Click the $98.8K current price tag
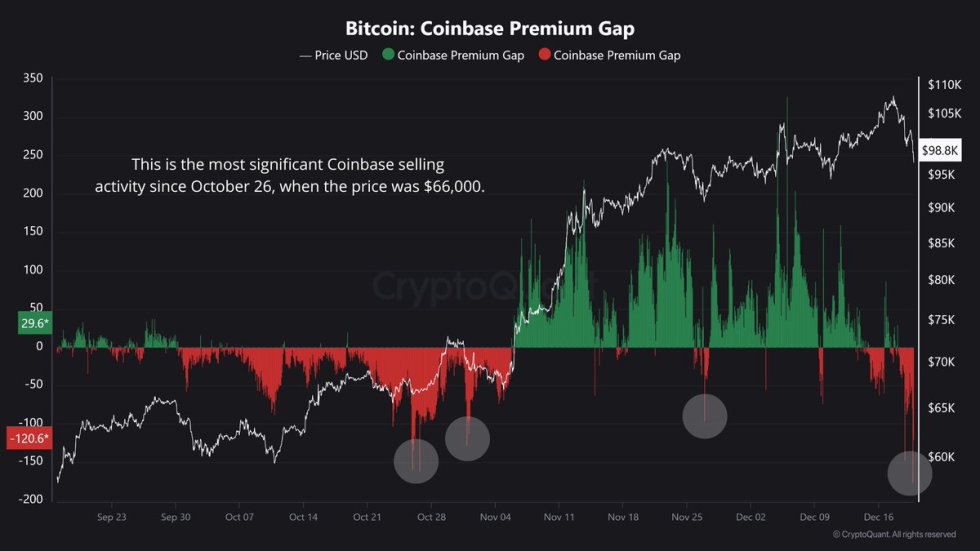Image resolution: width=980 pixels, height=551 pixels. pos(941,149)
